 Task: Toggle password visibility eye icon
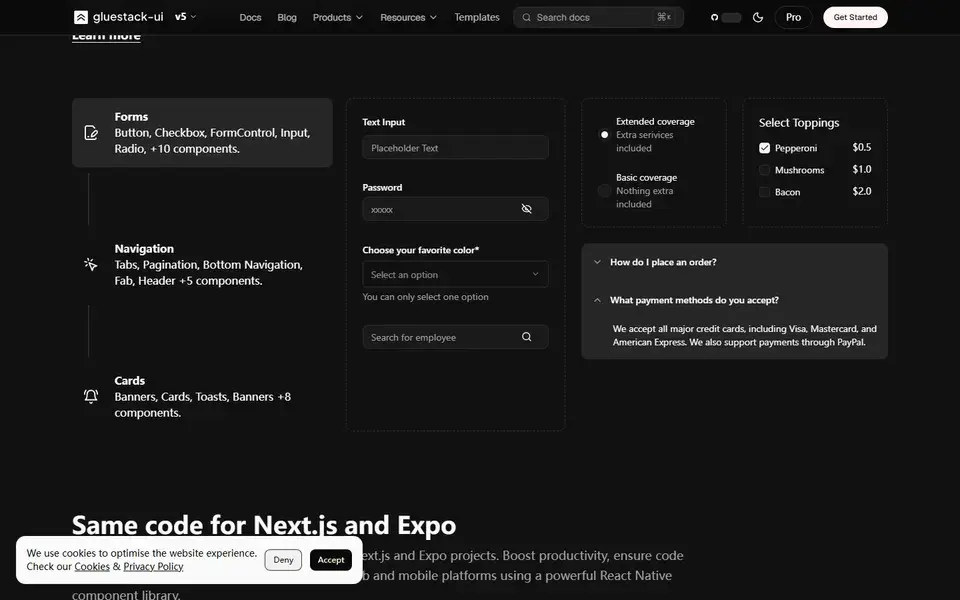pos(526,209)
